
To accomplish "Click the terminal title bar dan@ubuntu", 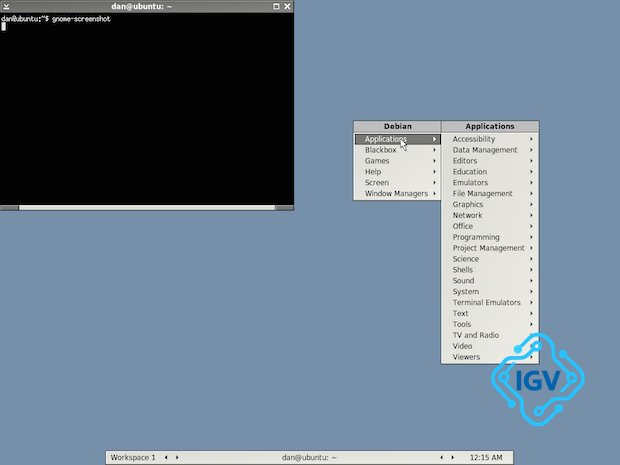I will pyautogui.click(x=141, y=6).
